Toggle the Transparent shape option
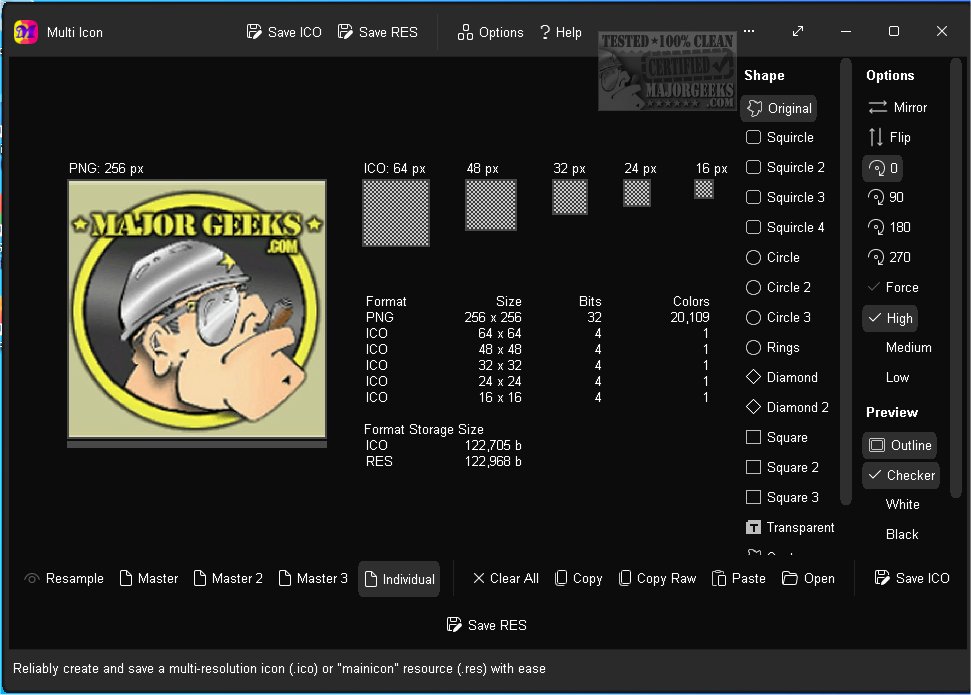This screenshot has width=971, height=695. pyautogui.click(x=790, y=527)
